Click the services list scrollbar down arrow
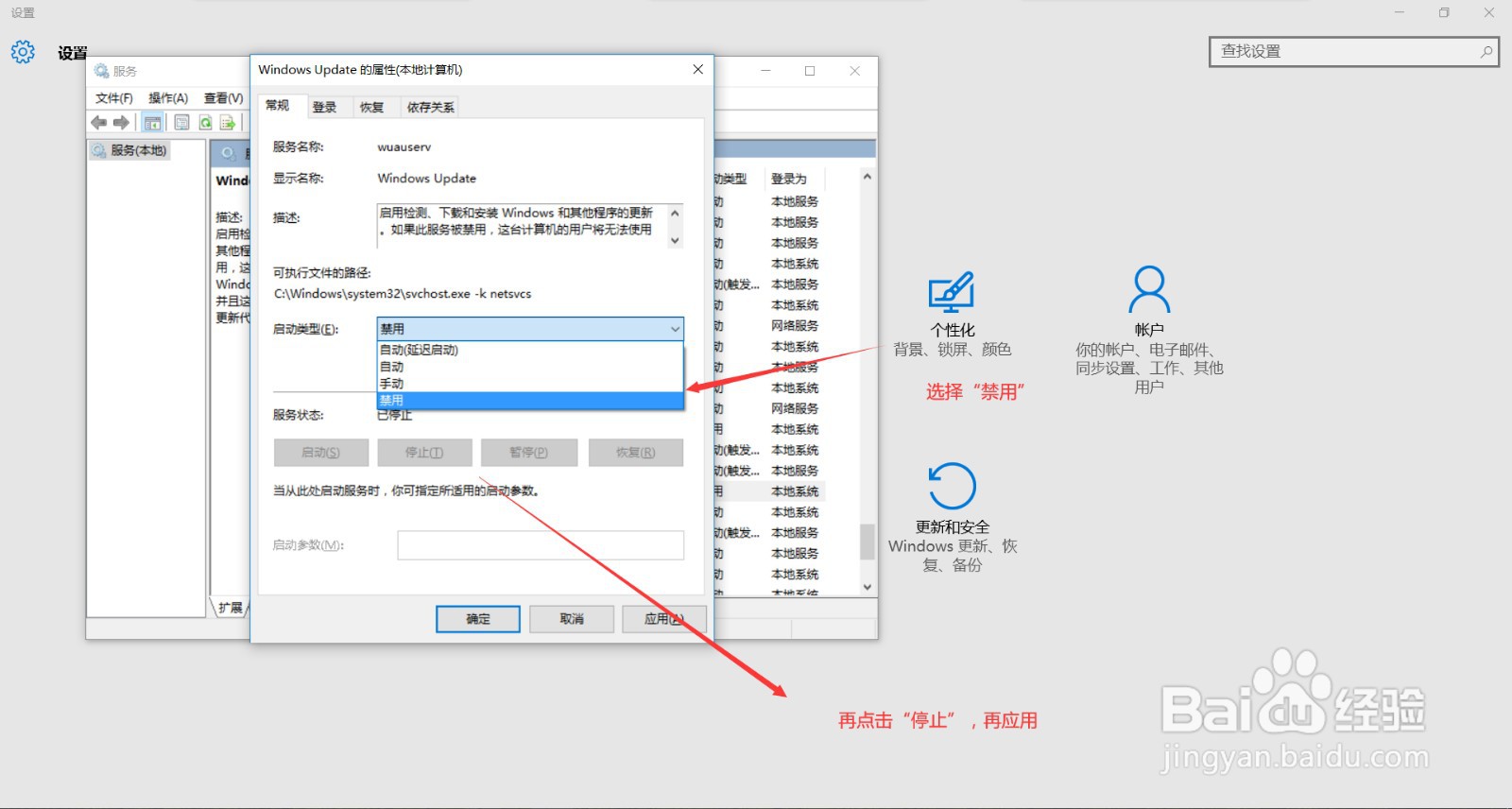This screenshot has height=809, width=1512. pos(867,587)
